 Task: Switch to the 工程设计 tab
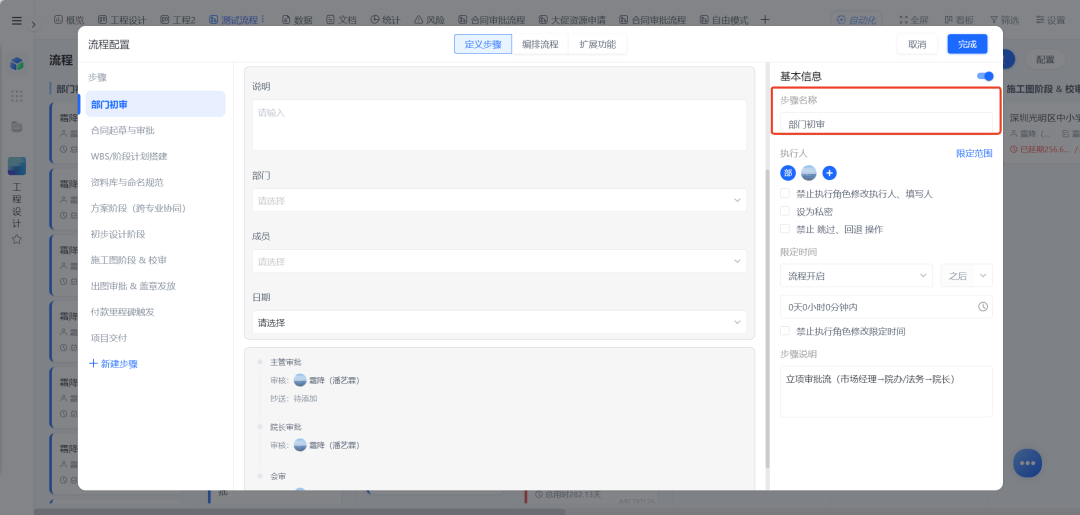[123, 20]
